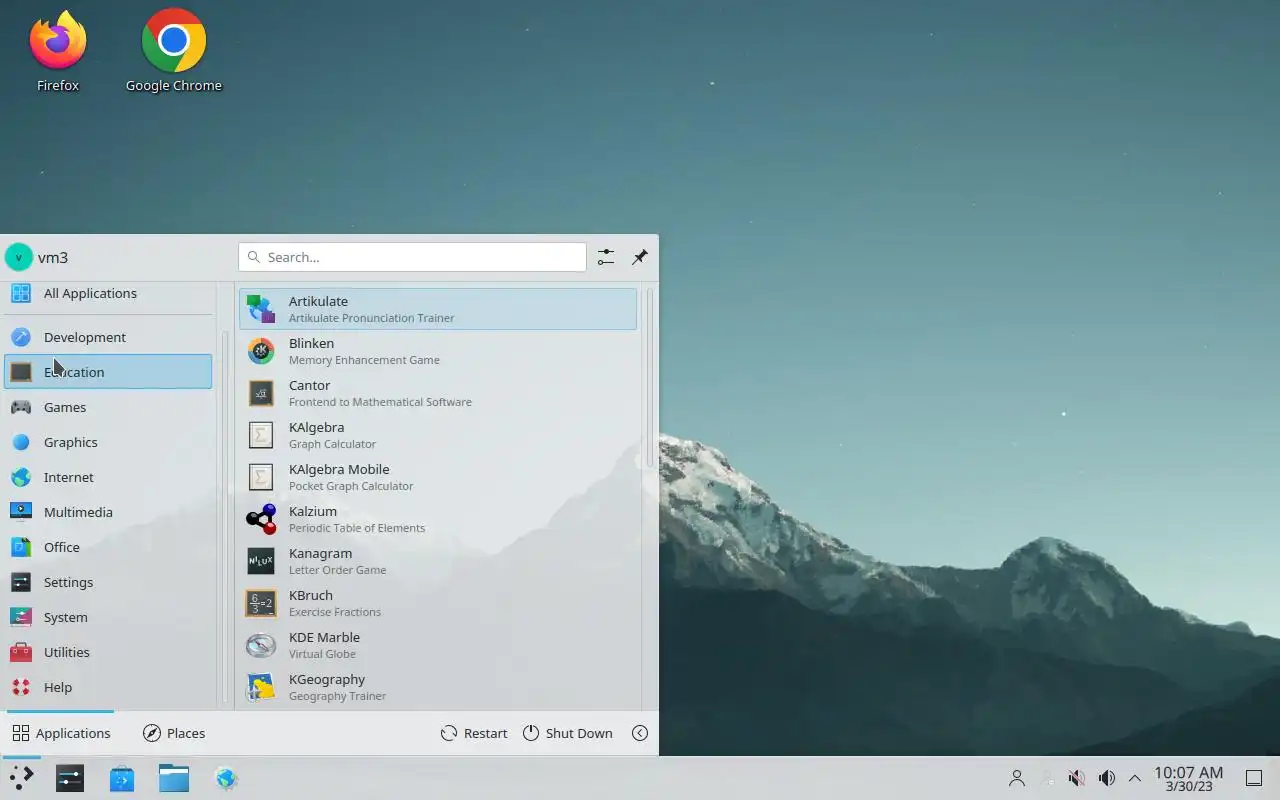Switch to Places tab
Screen dimensions: 1280x800
point(174,733)
